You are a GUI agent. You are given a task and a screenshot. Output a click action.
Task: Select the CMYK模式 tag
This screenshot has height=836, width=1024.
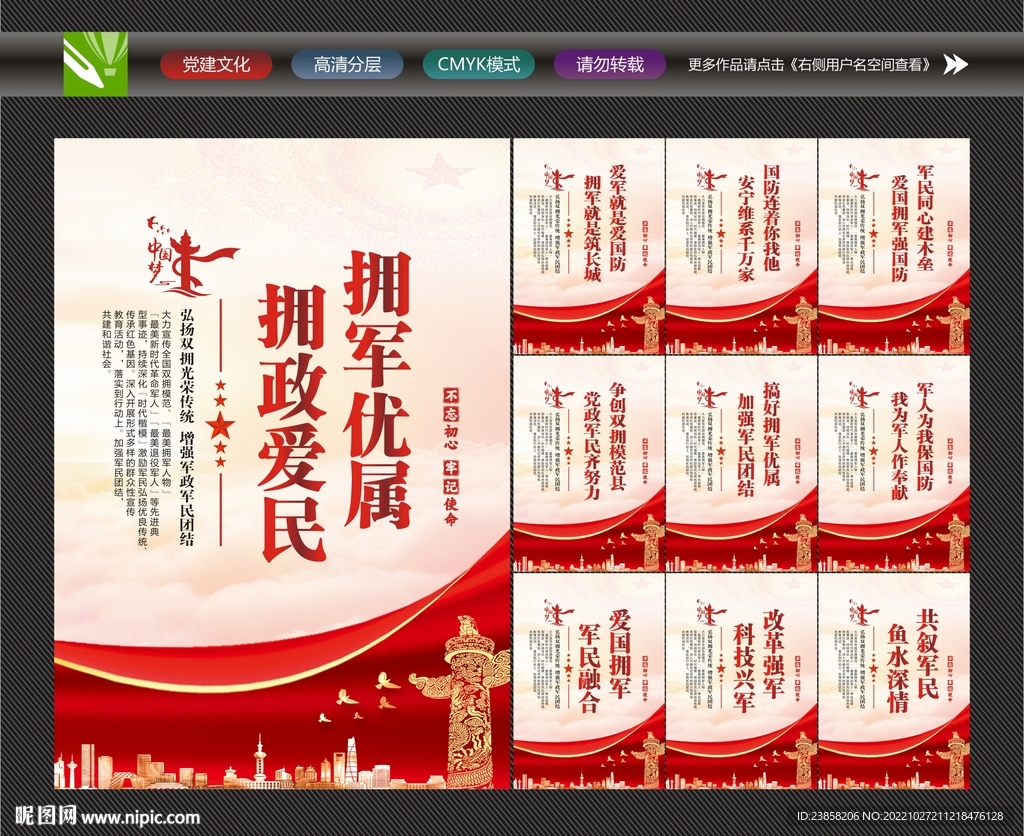[481, 64]
